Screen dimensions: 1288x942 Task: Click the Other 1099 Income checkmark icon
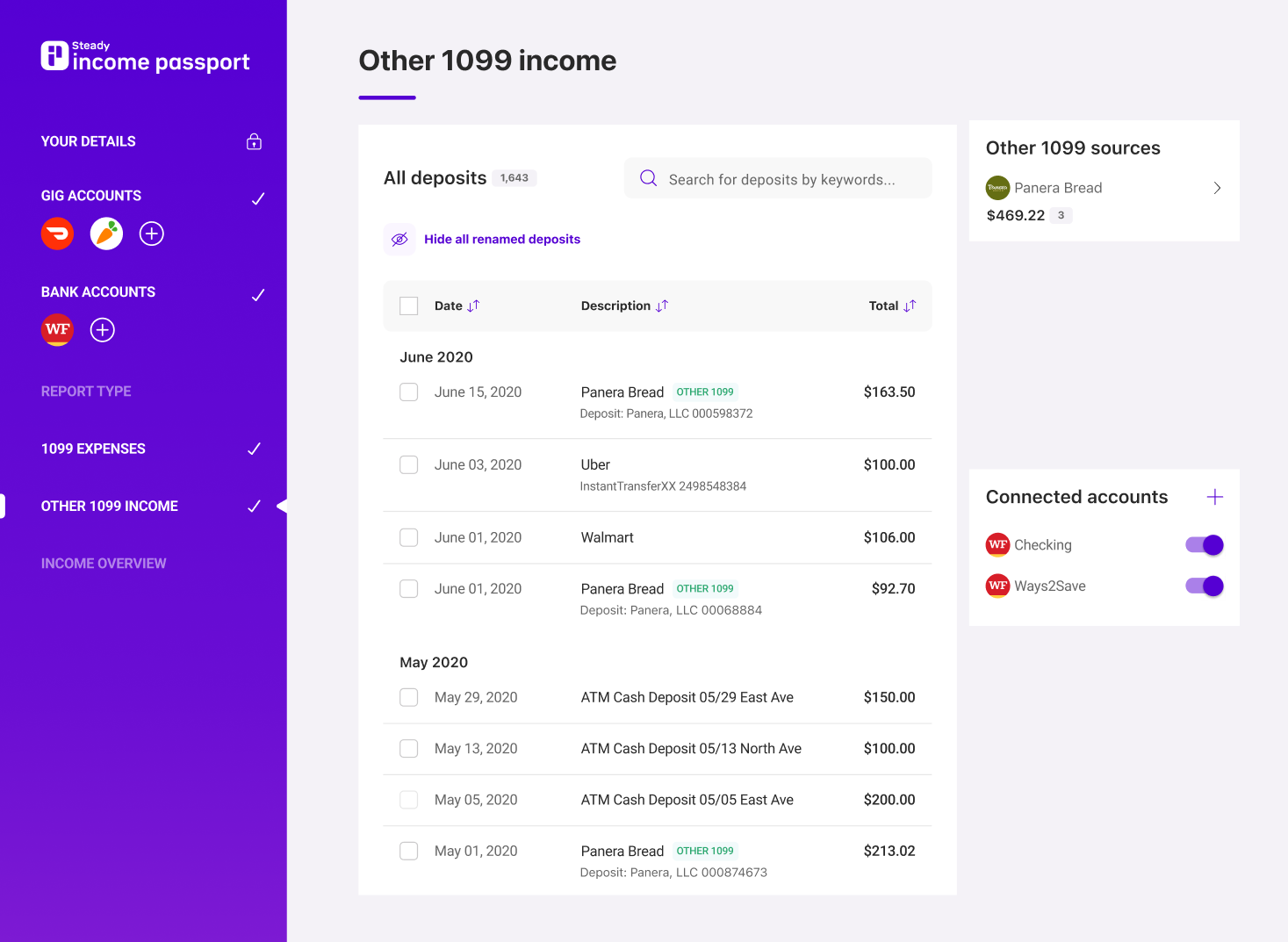254,506
